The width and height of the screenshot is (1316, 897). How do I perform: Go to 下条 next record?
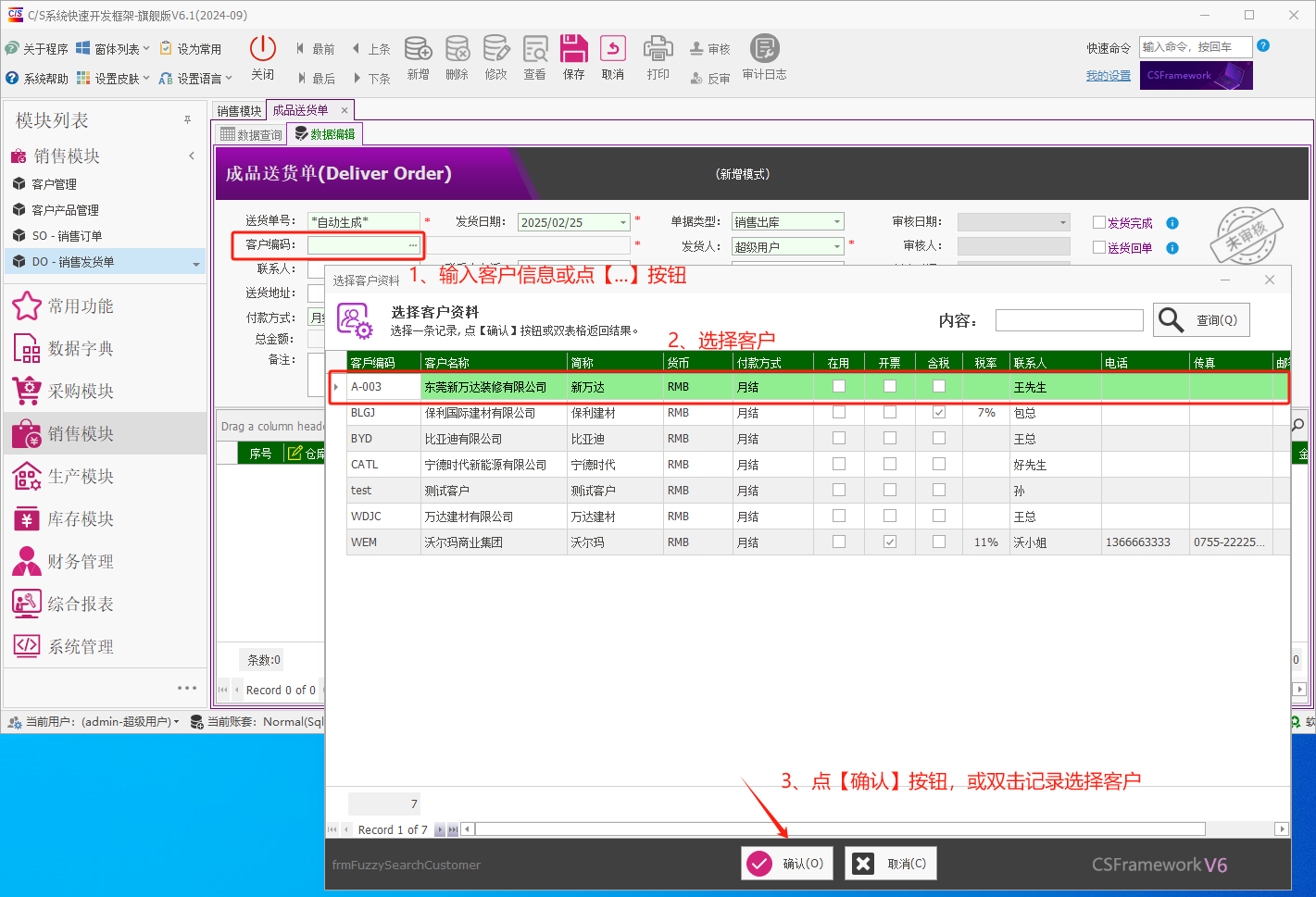pyautogui.click(x=371, y=79)
